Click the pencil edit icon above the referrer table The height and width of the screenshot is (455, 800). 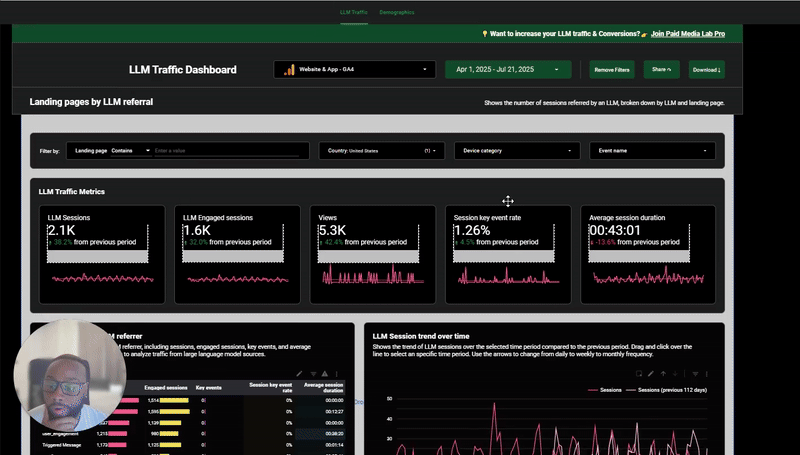299,374
